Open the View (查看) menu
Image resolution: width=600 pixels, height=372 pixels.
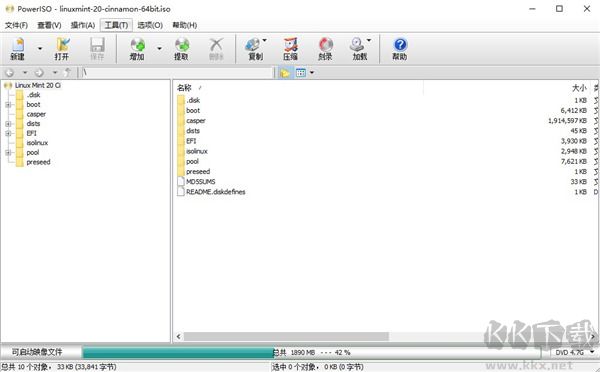pos(49,25)
